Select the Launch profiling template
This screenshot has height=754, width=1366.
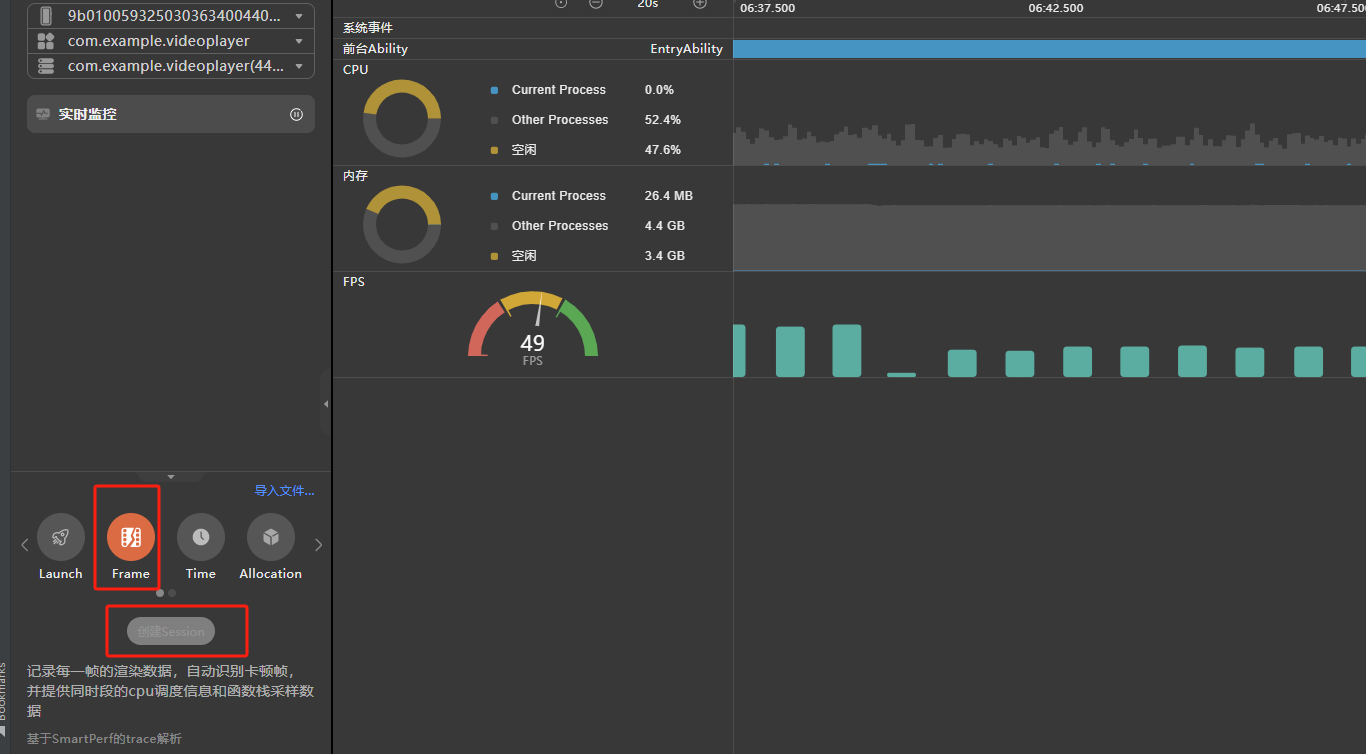coord(61,537)
